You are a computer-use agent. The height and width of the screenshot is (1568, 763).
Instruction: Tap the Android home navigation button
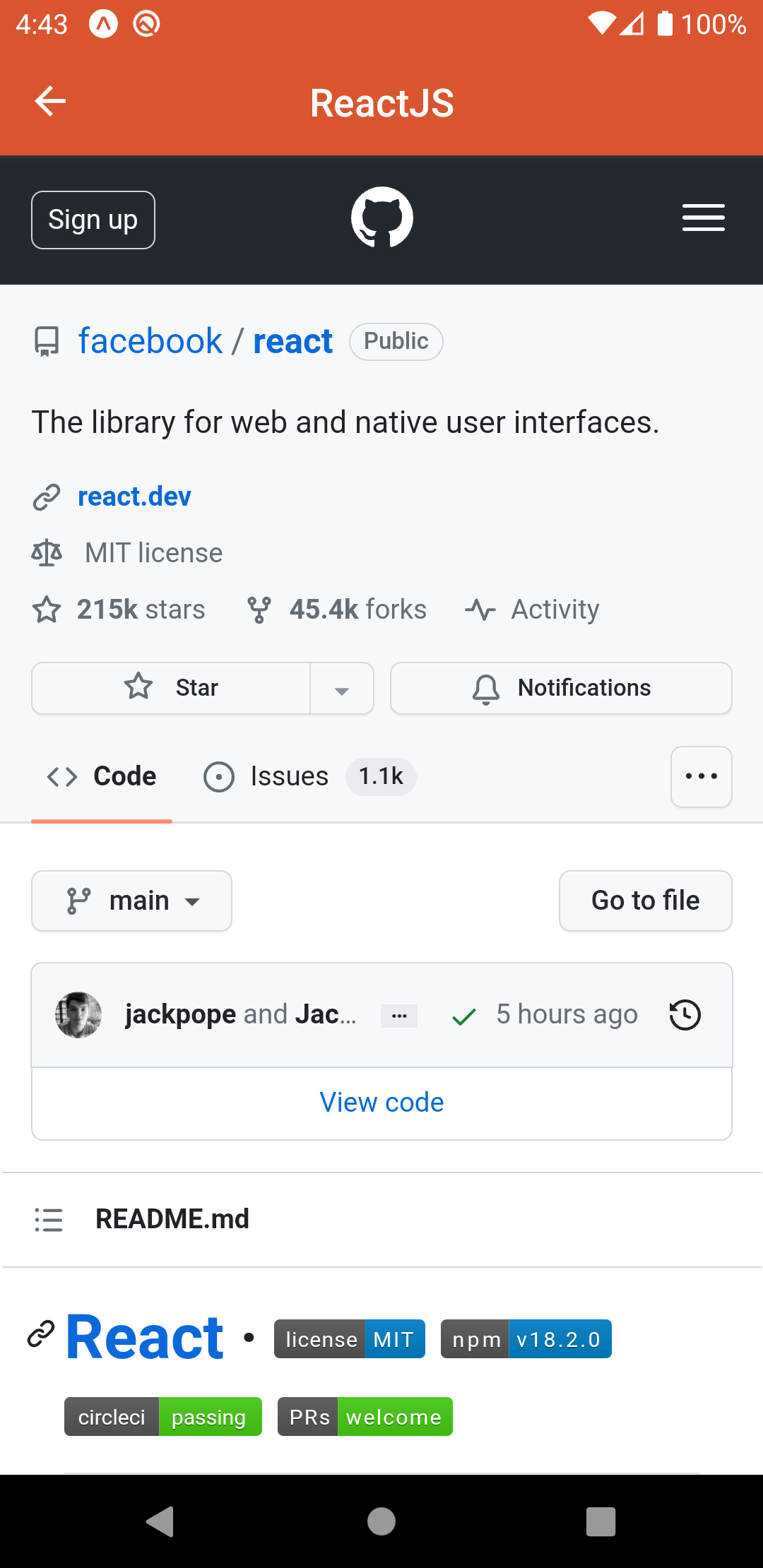[x=381, y=1521]
